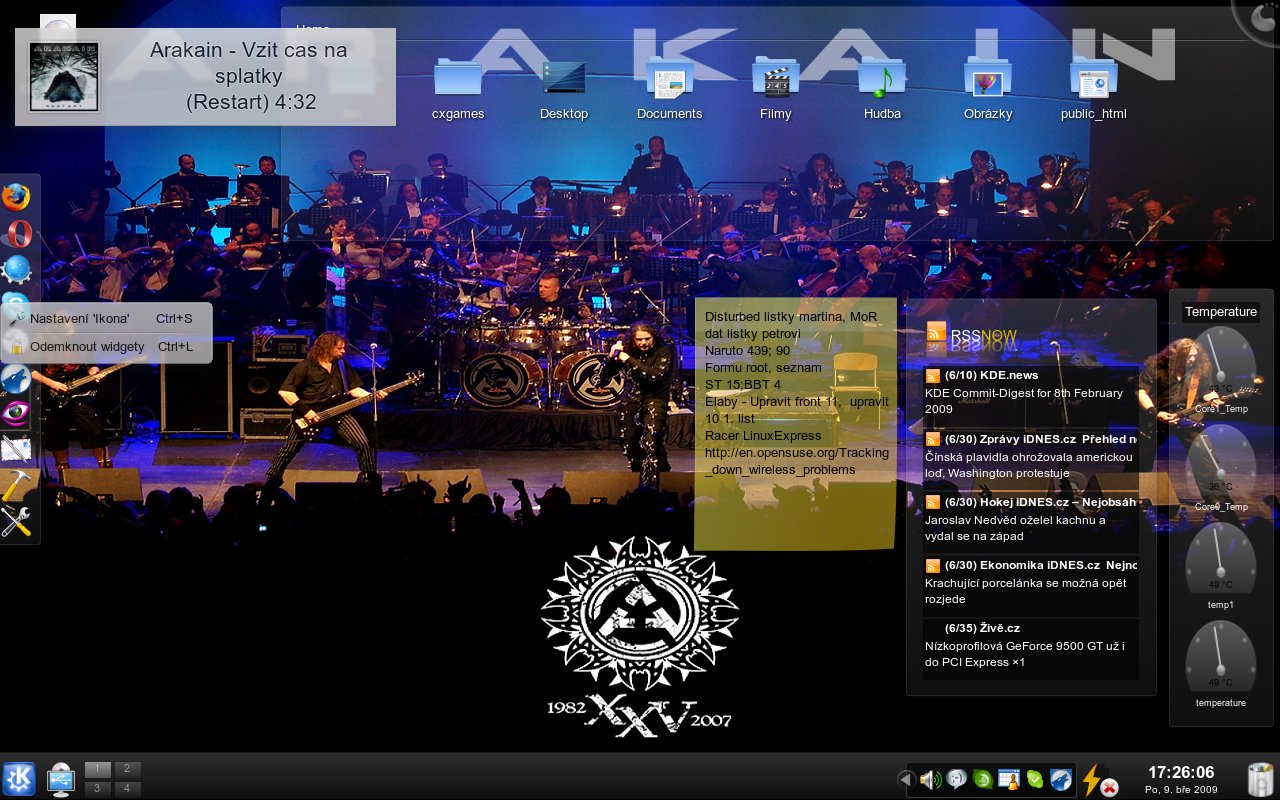The width and height of the screenshot is (1280, 800).
Task: Expand hidden system tray icons arrow
Action: 905,779
